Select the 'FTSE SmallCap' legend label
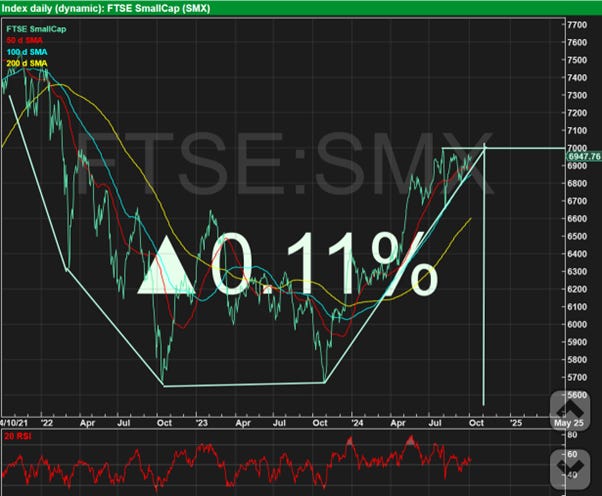Image resolution: width=602 pixels, height=496 pixels. [36, 29]
